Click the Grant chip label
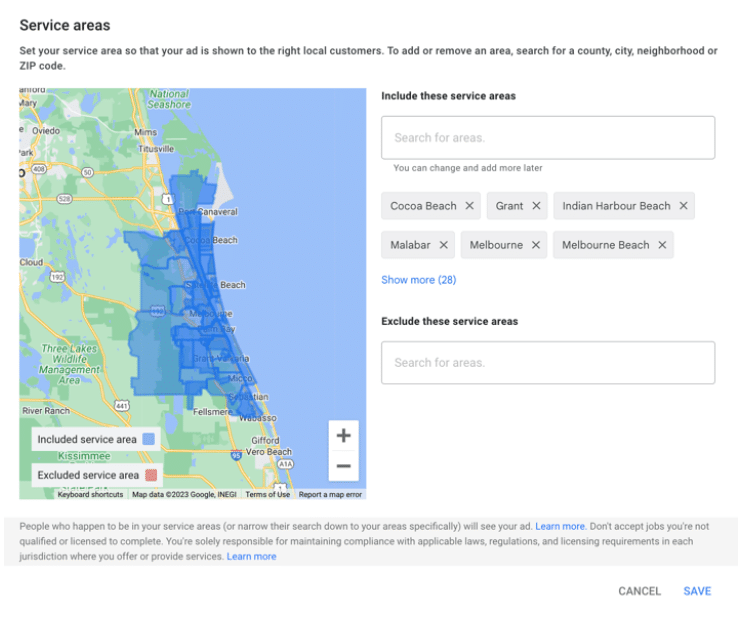This screenshot has height=620, width=756. pyautogui.click(x=509, y=206)
